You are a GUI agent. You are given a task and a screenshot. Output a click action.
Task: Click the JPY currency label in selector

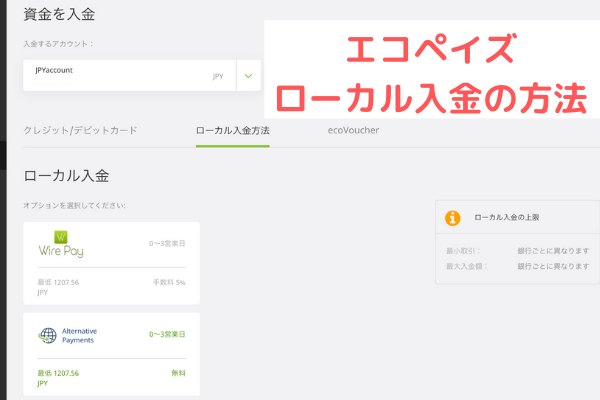click(x=218, y=76)
